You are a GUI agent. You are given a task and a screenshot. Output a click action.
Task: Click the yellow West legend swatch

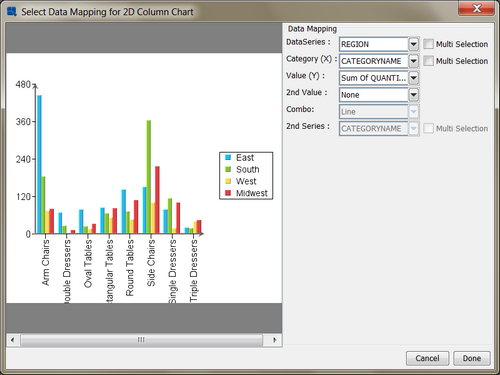coord(228,181)
